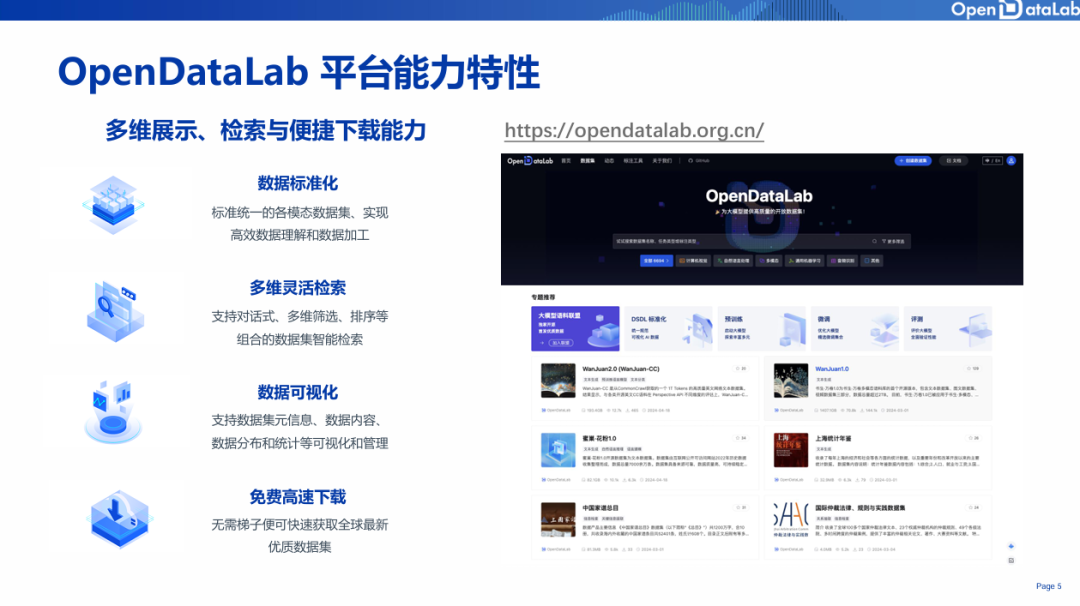Select the 数据集 nav tab
Image resolution: width=1080 pixels, height=606 pixels.
pyautogui.click(x=587, y=160)
